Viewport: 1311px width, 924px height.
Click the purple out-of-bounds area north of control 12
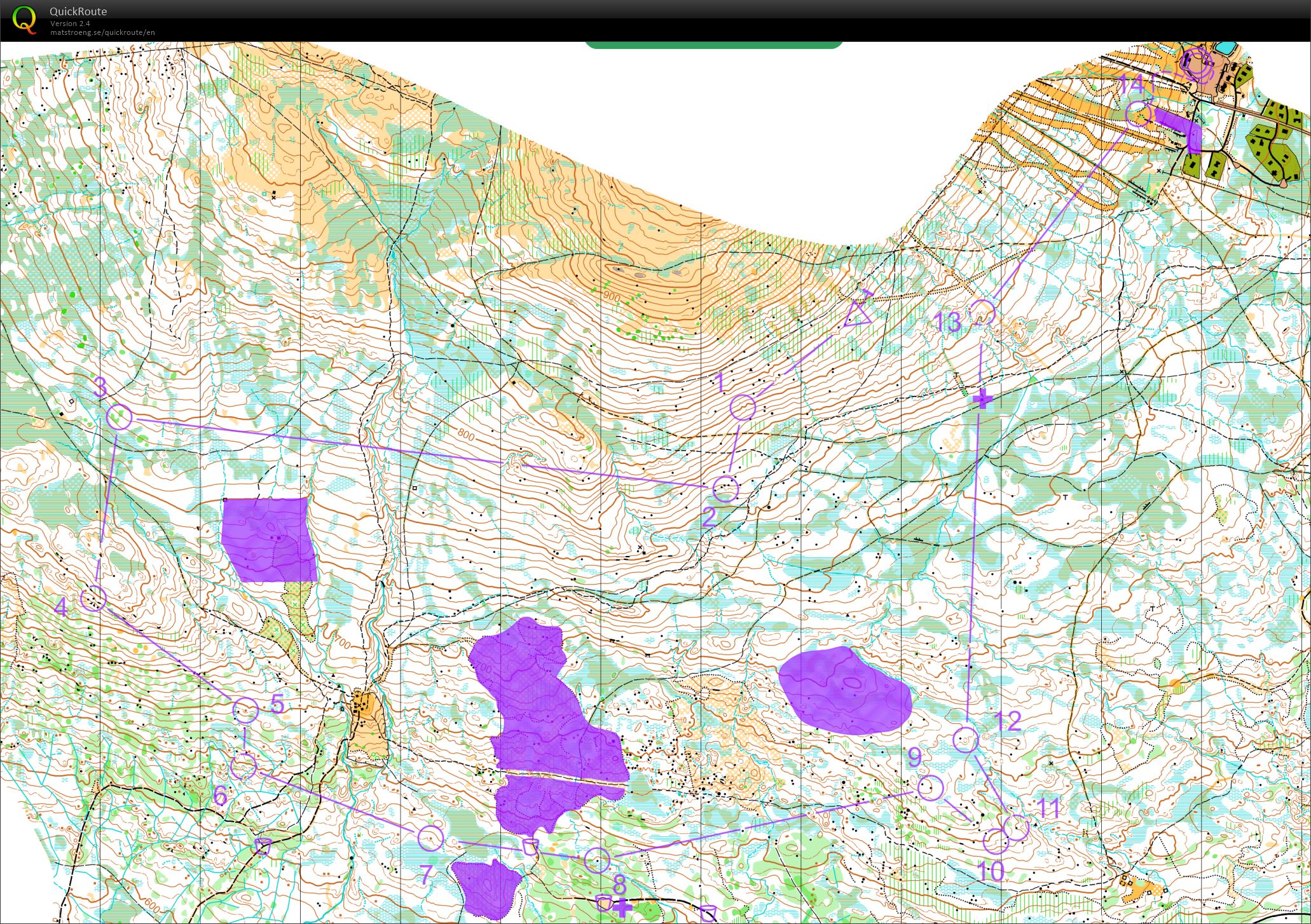pyautogui.click(x=846, y=691)
